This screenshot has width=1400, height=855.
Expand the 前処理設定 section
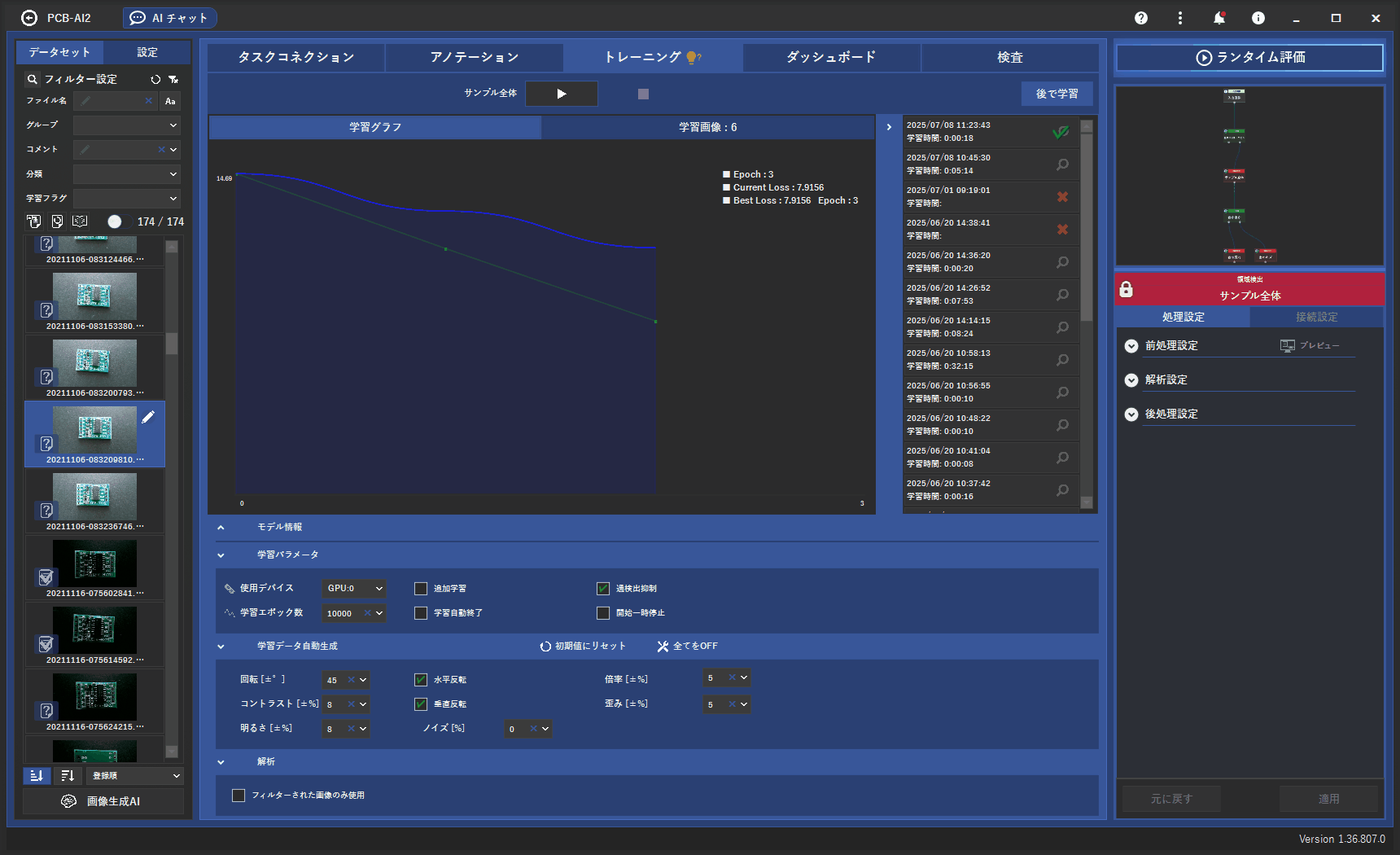click(x=1131, y=346)
